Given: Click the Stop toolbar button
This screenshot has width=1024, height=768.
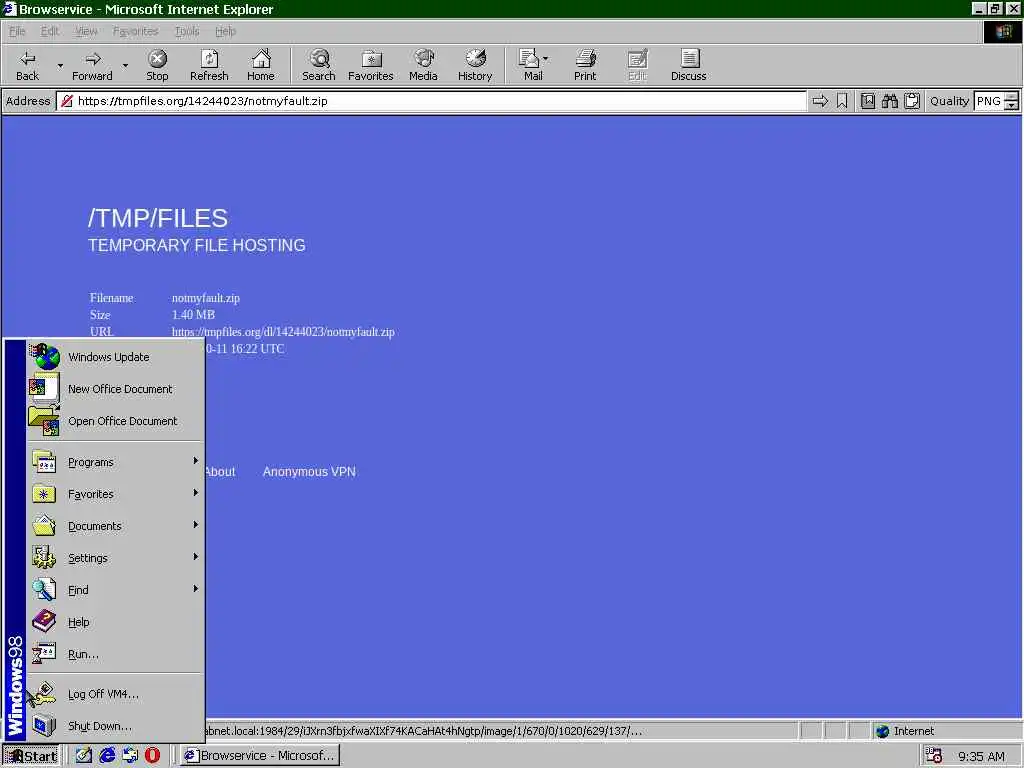Looking at the screenshot, I should (157, 65).
